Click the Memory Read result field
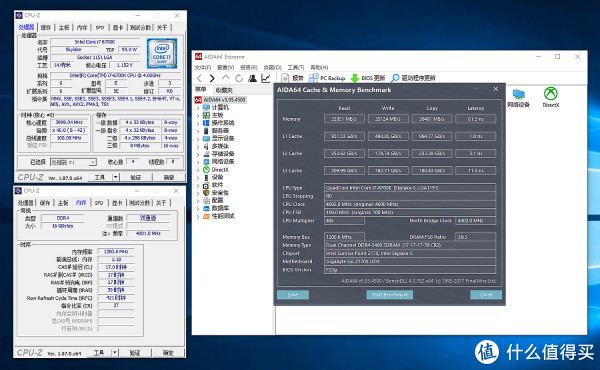Viewport: 600px width, 370px height. coord(344,119)
